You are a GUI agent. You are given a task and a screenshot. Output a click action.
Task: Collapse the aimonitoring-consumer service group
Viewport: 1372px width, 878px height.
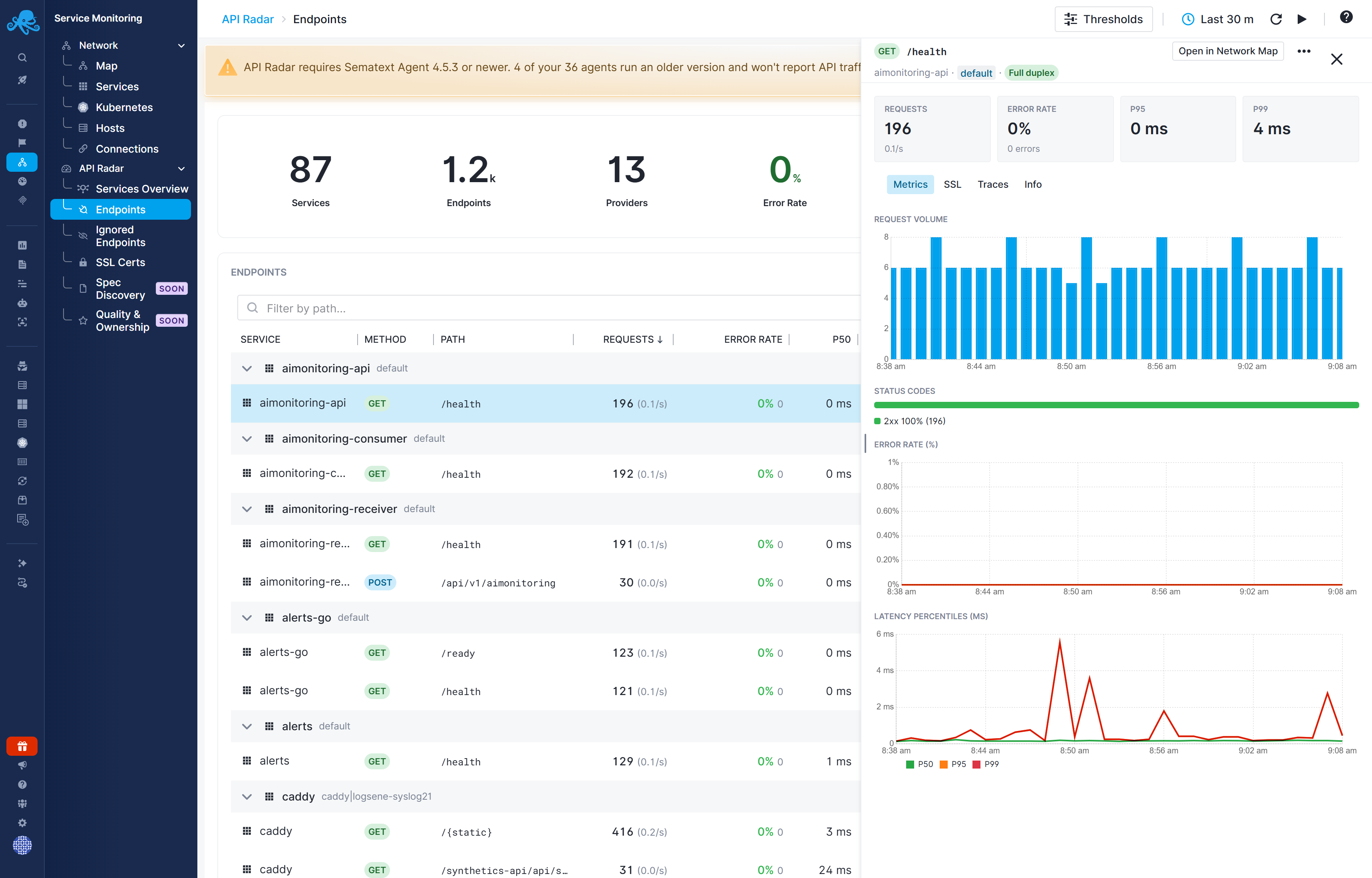tap(247, 439)
